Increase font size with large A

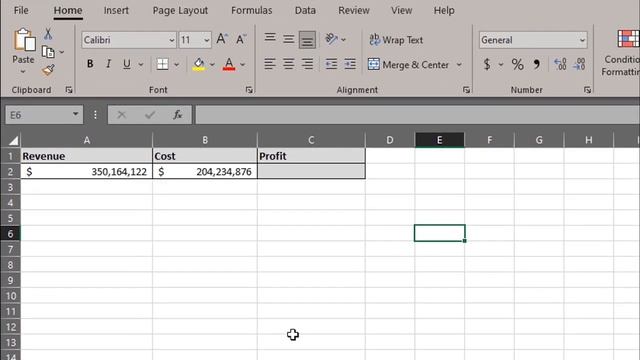click(222, 39)
